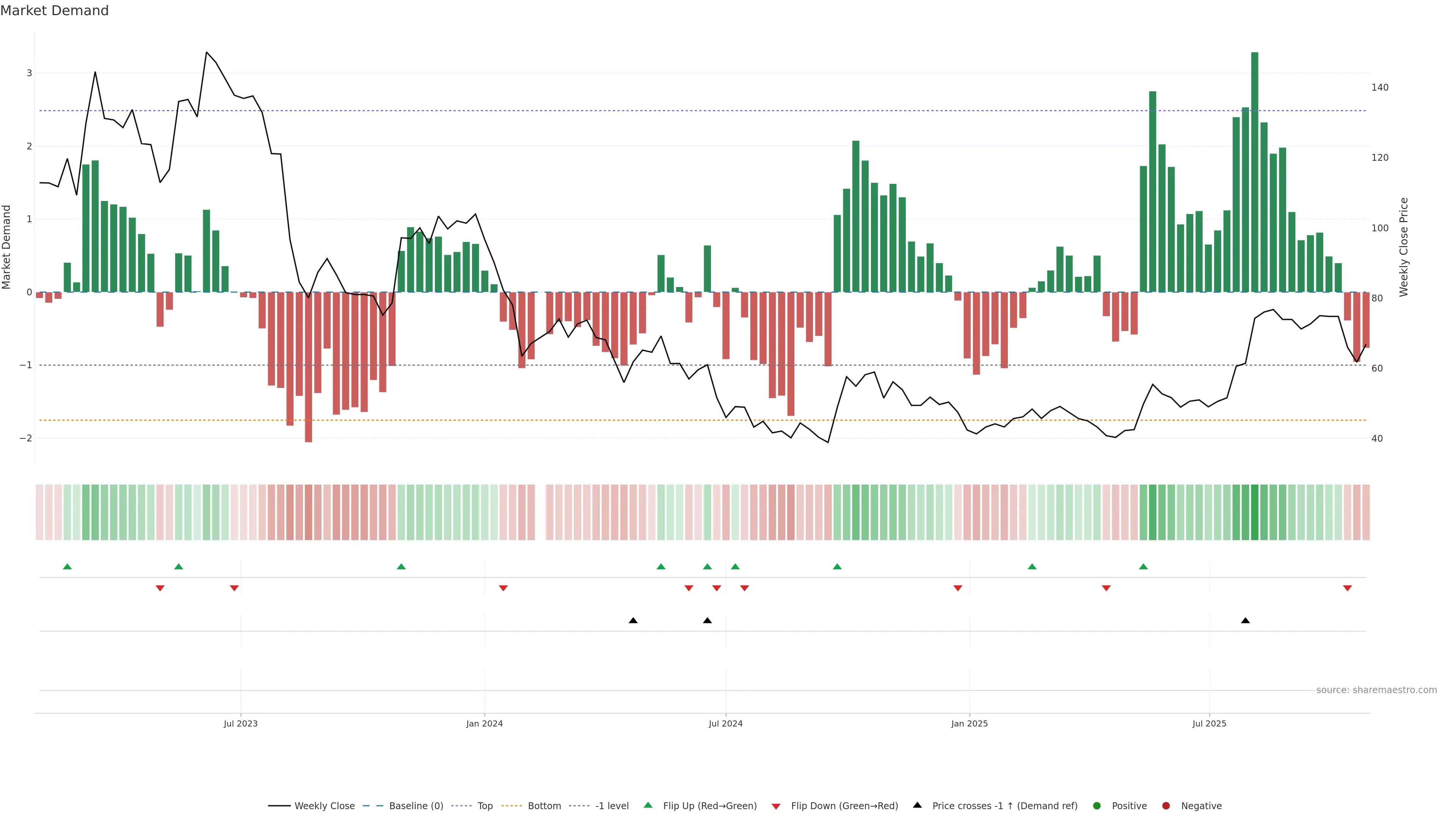Toggle the -1 level legend item
This screenshot has height=819, width=1456.
(612, 806)
